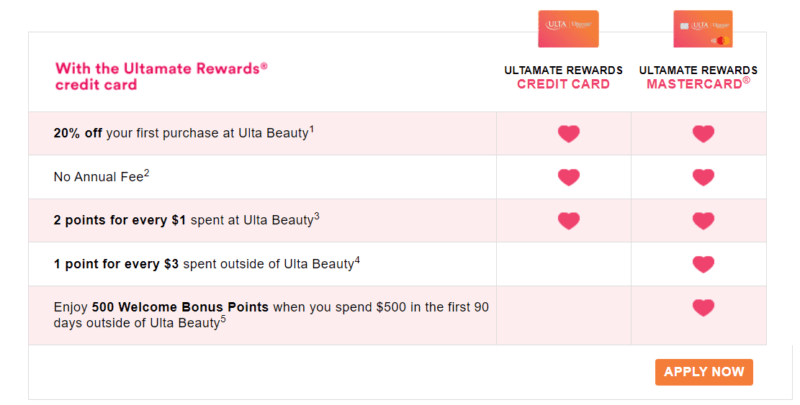800x405 pixels.
Task: Select the Credit Card heart for No Annual Fee
Action: pos(568,177)
